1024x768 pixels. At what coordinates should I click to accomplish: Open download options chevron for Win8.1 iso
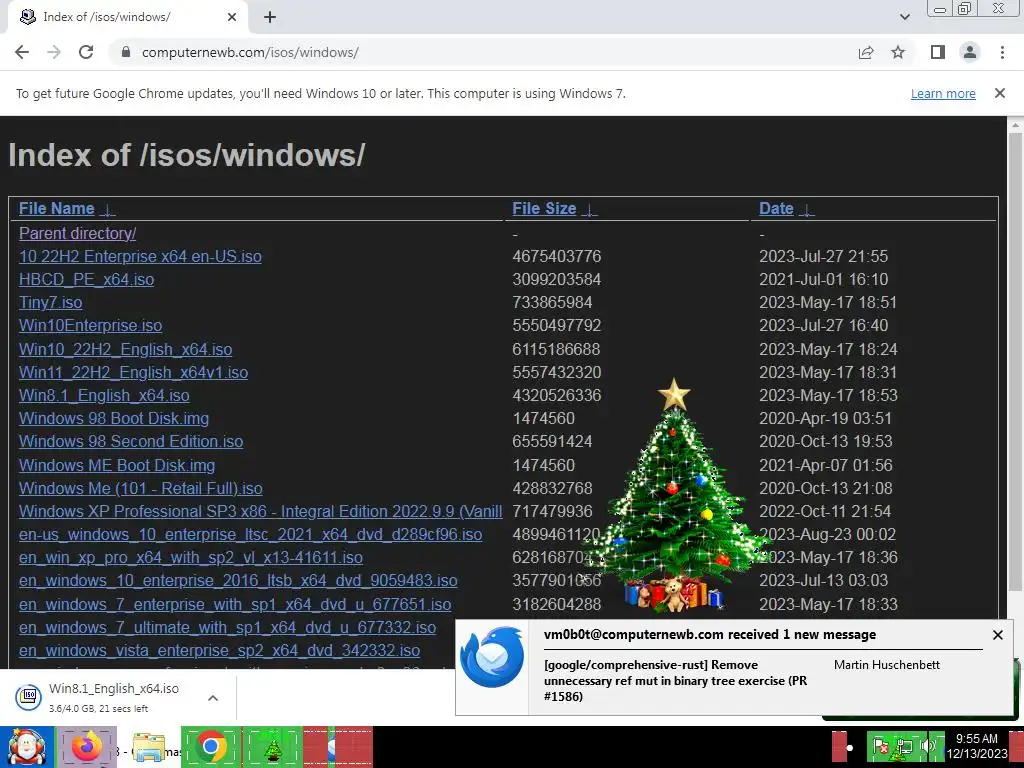pyautogui.click(x=212, y=698)
